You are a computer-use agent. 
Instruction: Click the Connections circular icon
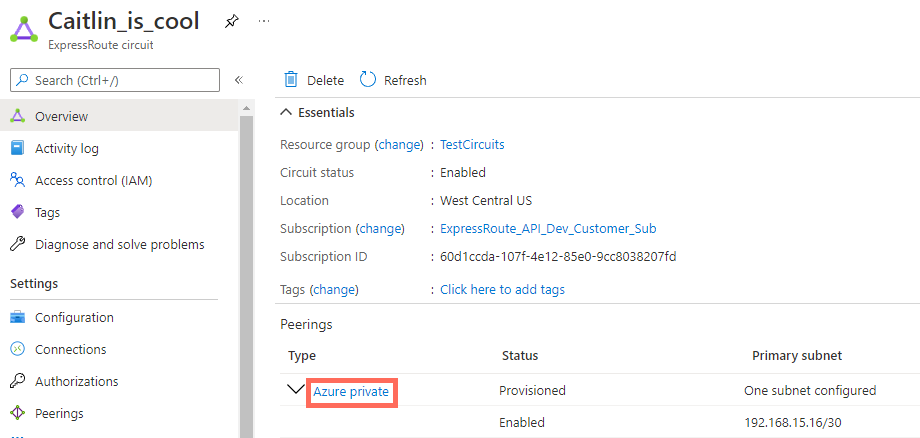pos(18,349)
